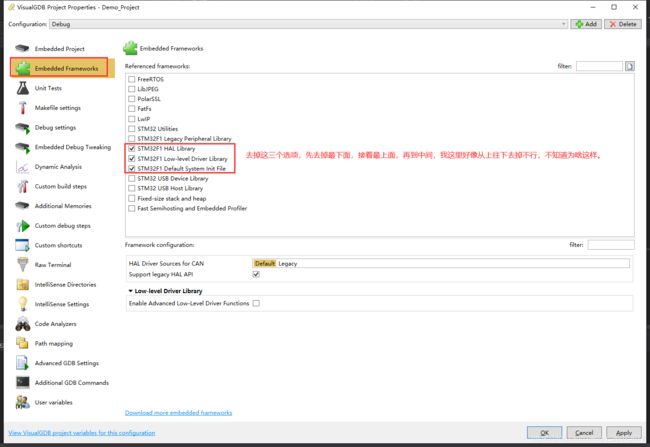Open the Configuration dropdown showing Debug
Image resolution: width=650 pixels, height=447 pixels.
[308, 24]
